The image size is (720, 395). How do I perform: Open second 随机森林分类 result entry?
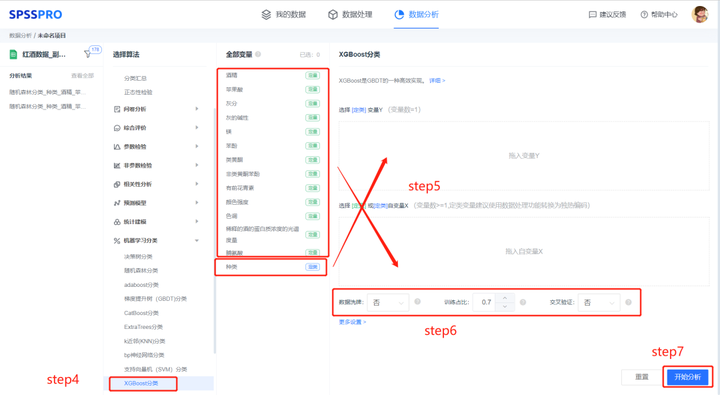[x=48, y=107]
